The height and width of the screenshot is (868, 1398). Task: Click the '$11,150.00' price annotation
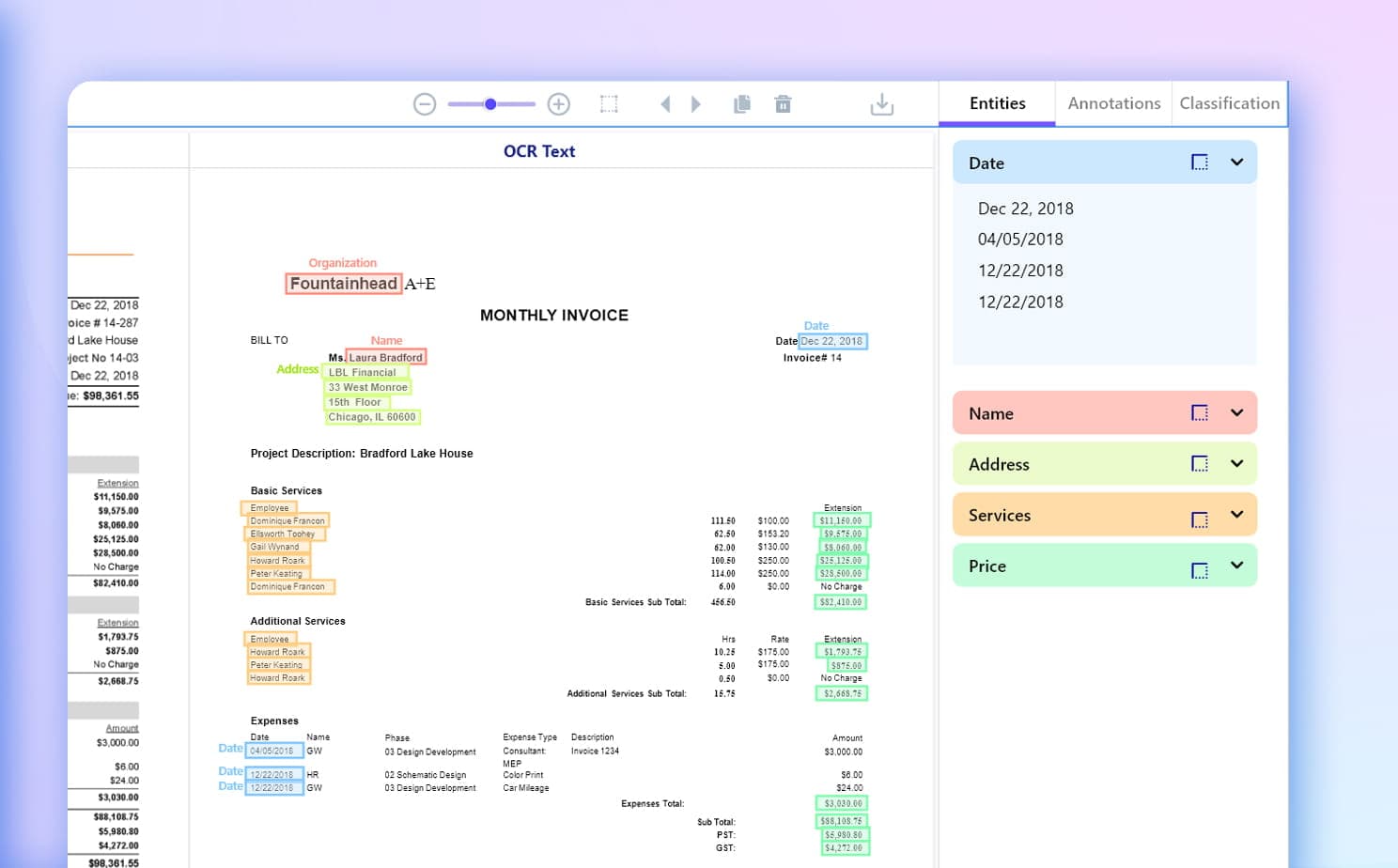tap(841, 520)
